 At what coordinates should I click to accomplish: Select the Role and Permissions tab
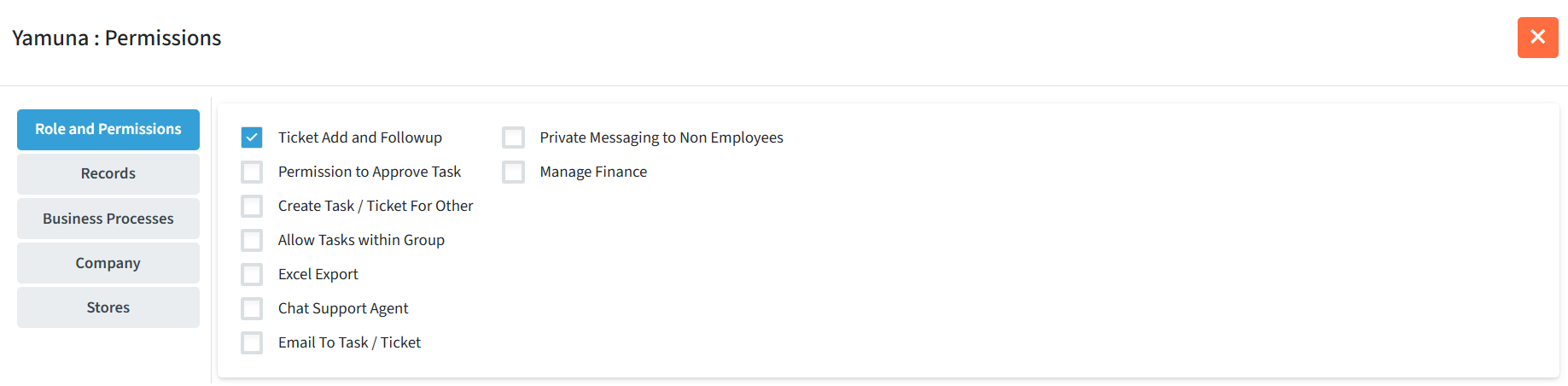108,130
